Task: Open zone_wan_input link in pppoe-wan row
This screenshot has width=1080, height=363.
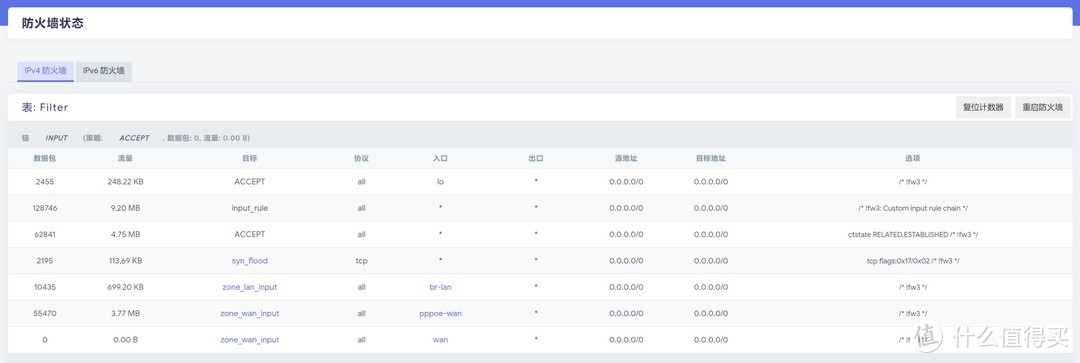Action: [x=249, y=313]
